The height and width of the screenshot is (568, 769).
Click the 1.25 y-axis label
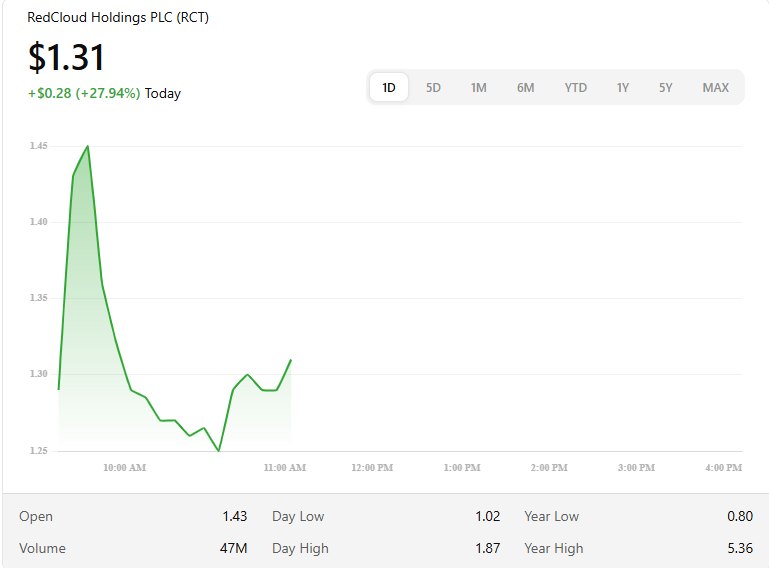tap(39, 450)
